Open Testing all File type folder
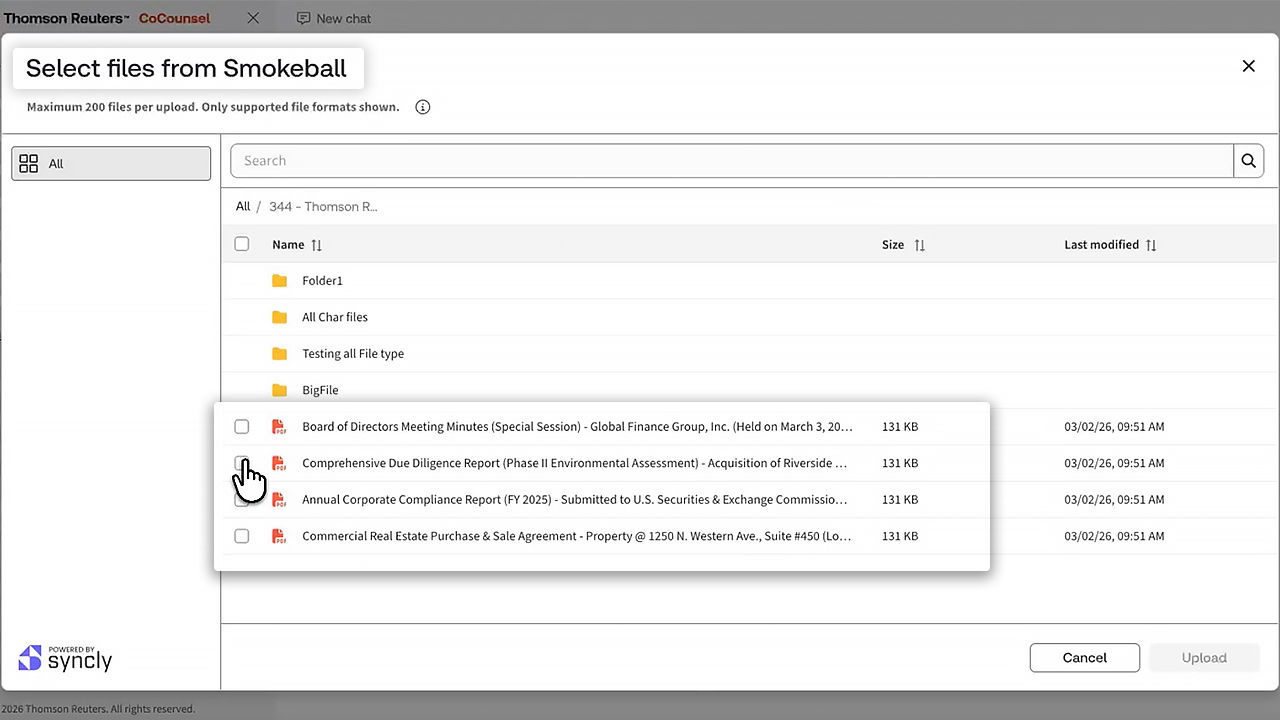The height and width of the screenshot is (720, 1280). [x=353, y=354]
